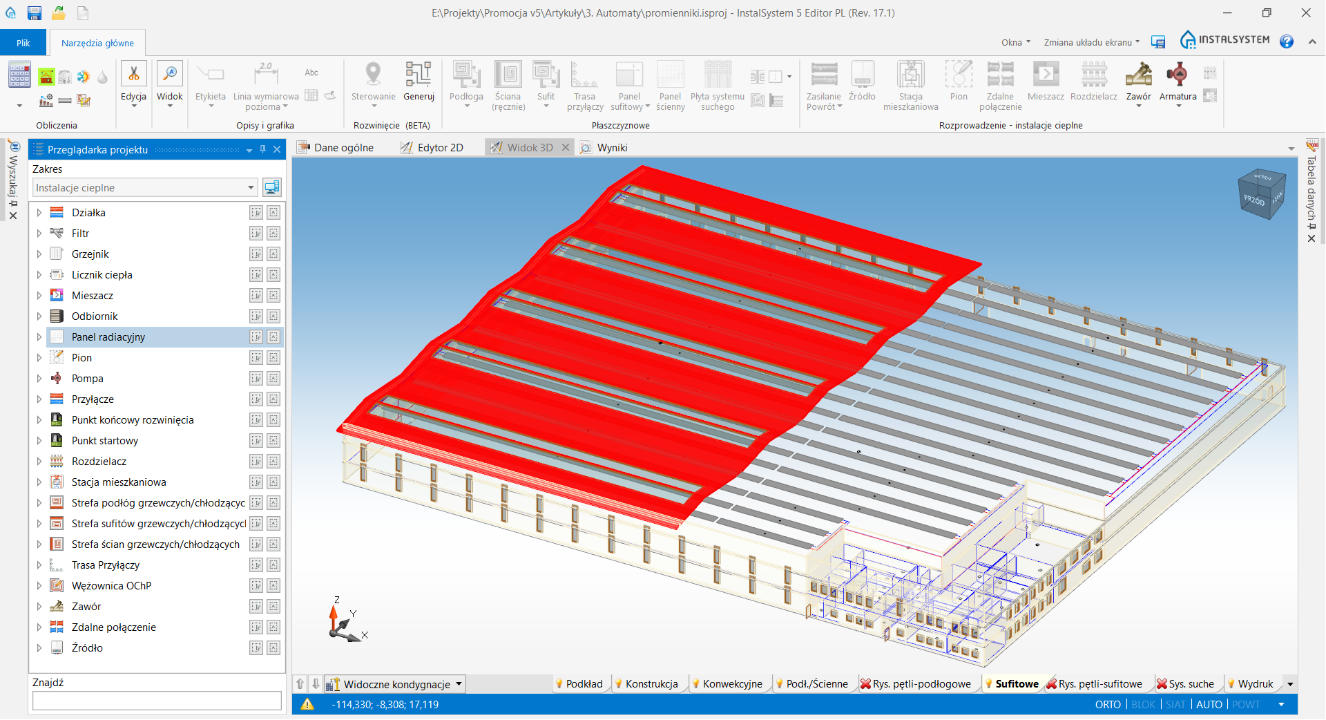The image size is (1326, 720).
Task: Switch to the Edytor 2D tab
Action: [x=432, y=147]
